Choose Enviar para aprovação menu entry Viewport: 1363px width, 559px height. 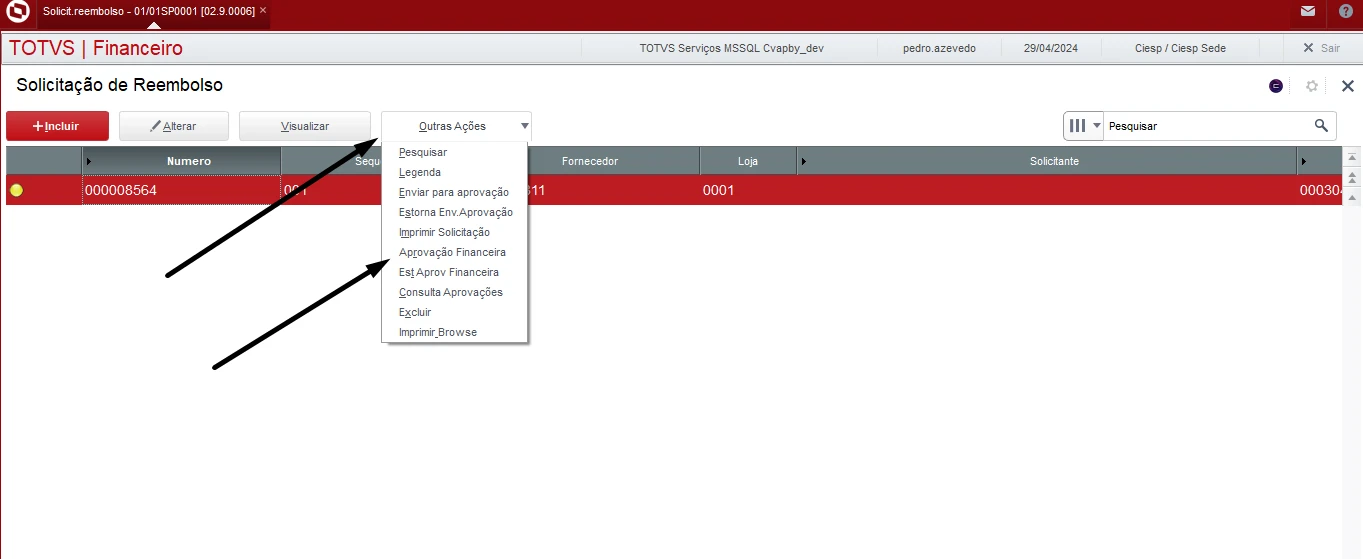(x=453, y=192)
